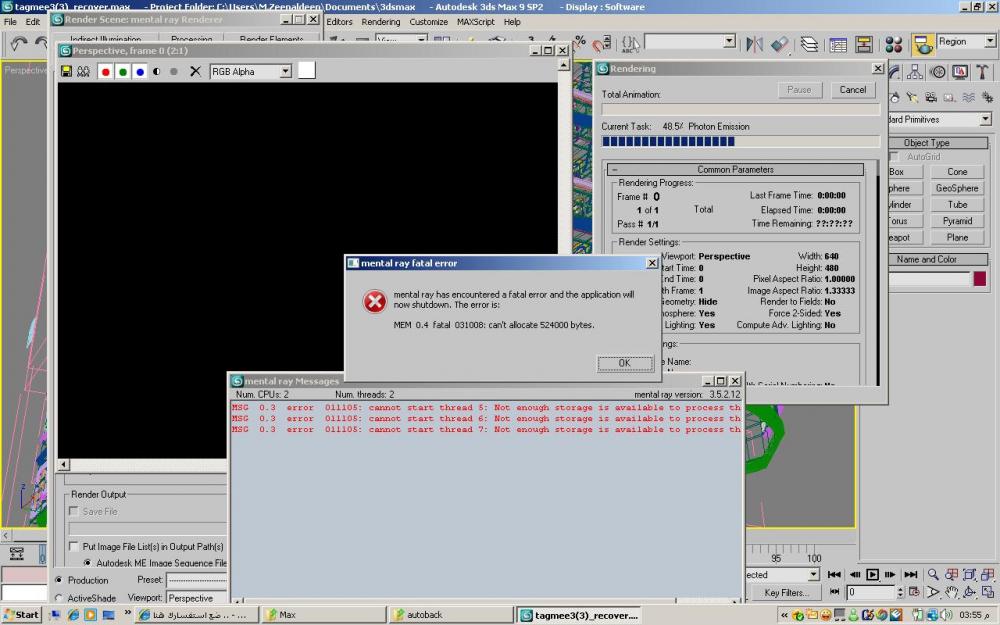Clone the rendered frame window
Image resolution: width=1000 pixels, height=625 pixels.
[84, 71]
